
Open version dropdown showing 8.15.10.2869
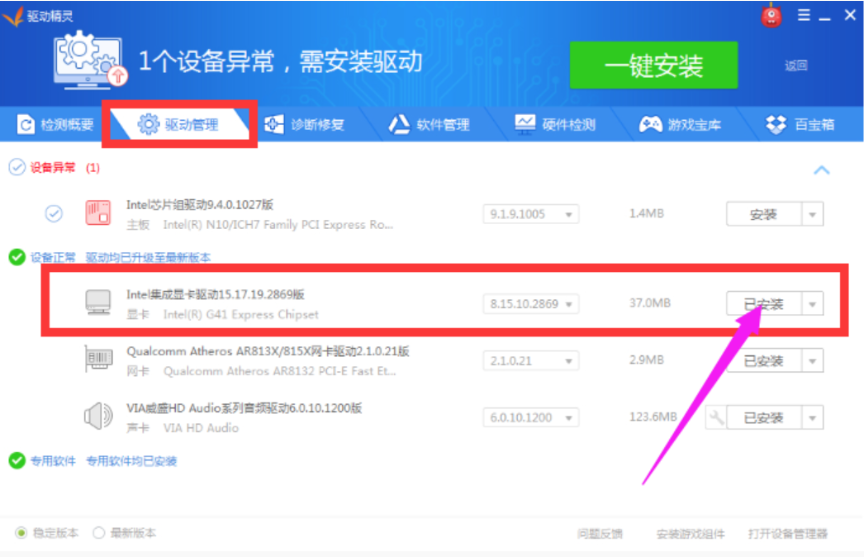click(531, 303)
